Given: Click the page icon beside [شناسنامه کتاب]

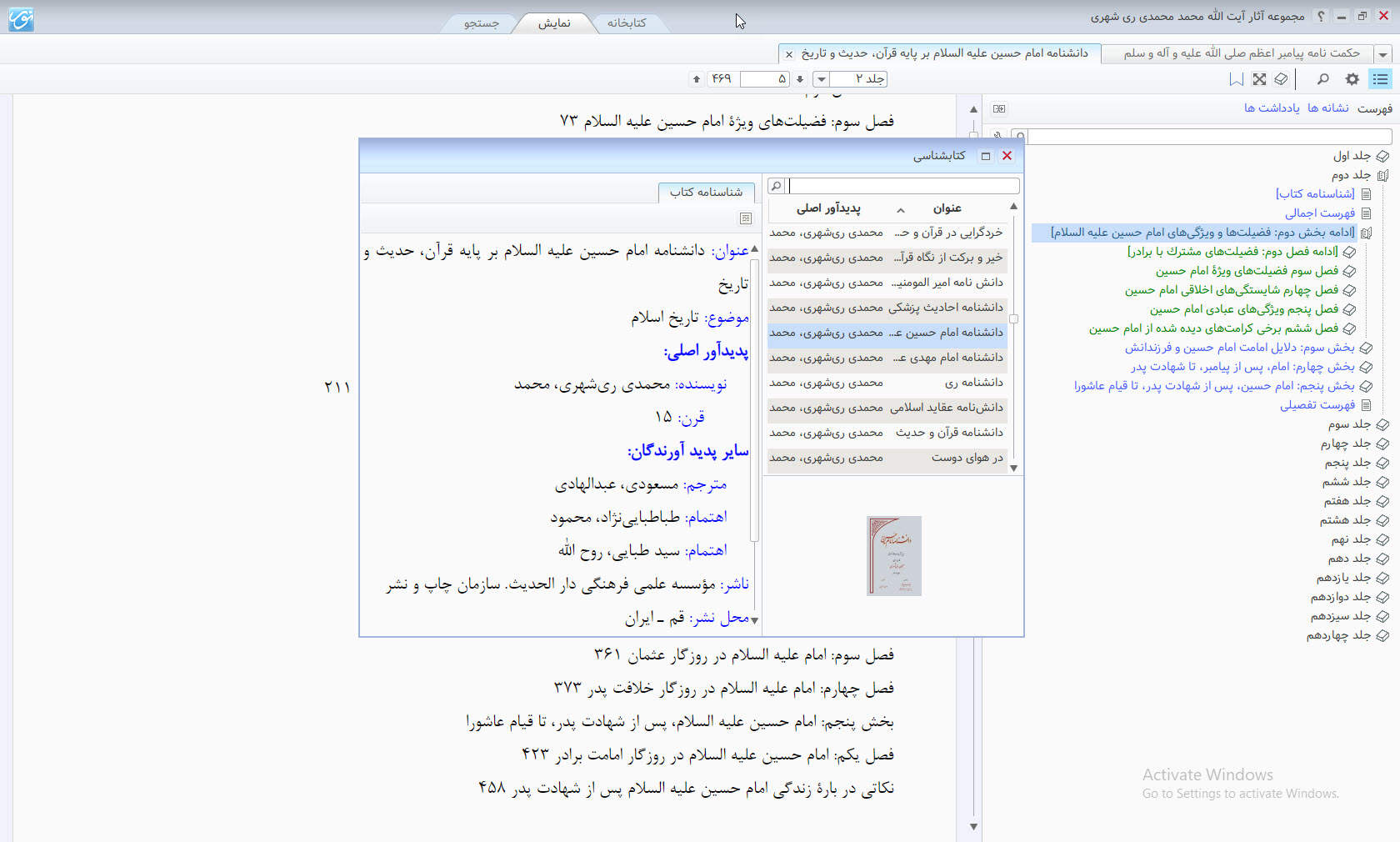Looking at the screenshot, I should [1366, 193].
